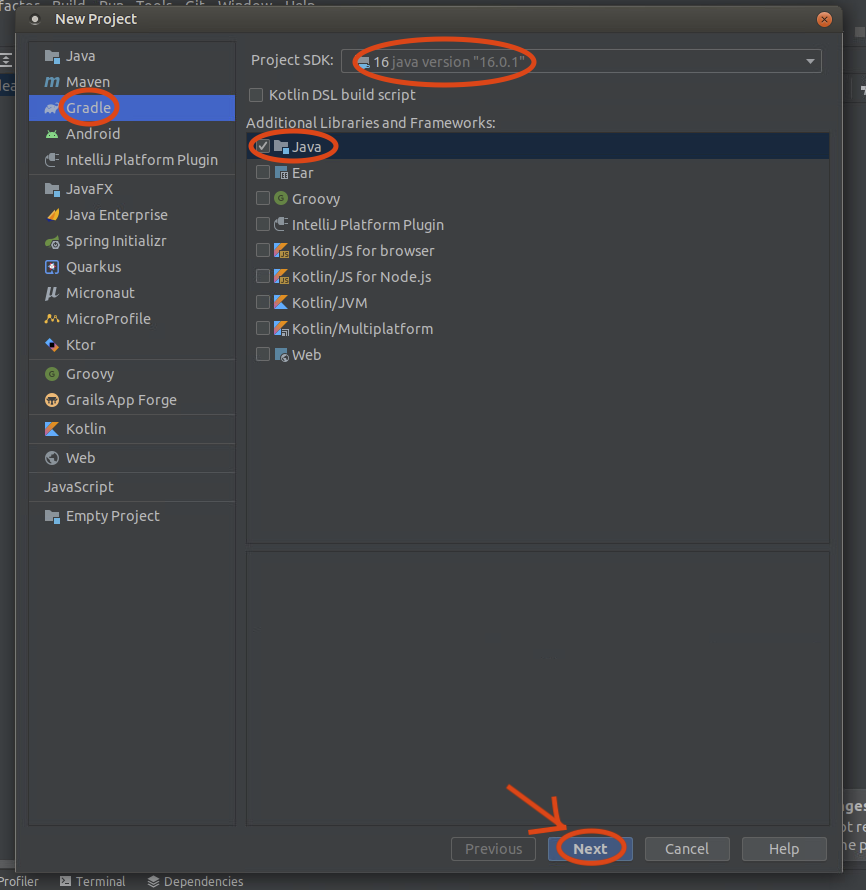
Task: Select Grails App Forge project type
Action: 132,400
